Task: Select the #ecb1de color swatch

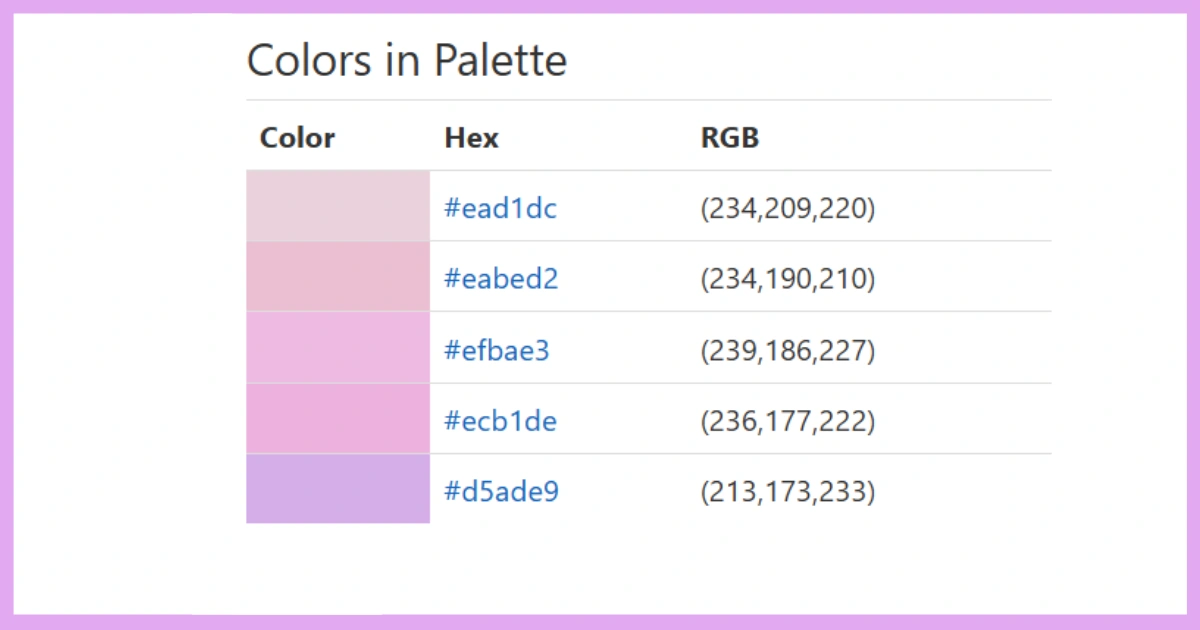Action: tap(337, 418)
